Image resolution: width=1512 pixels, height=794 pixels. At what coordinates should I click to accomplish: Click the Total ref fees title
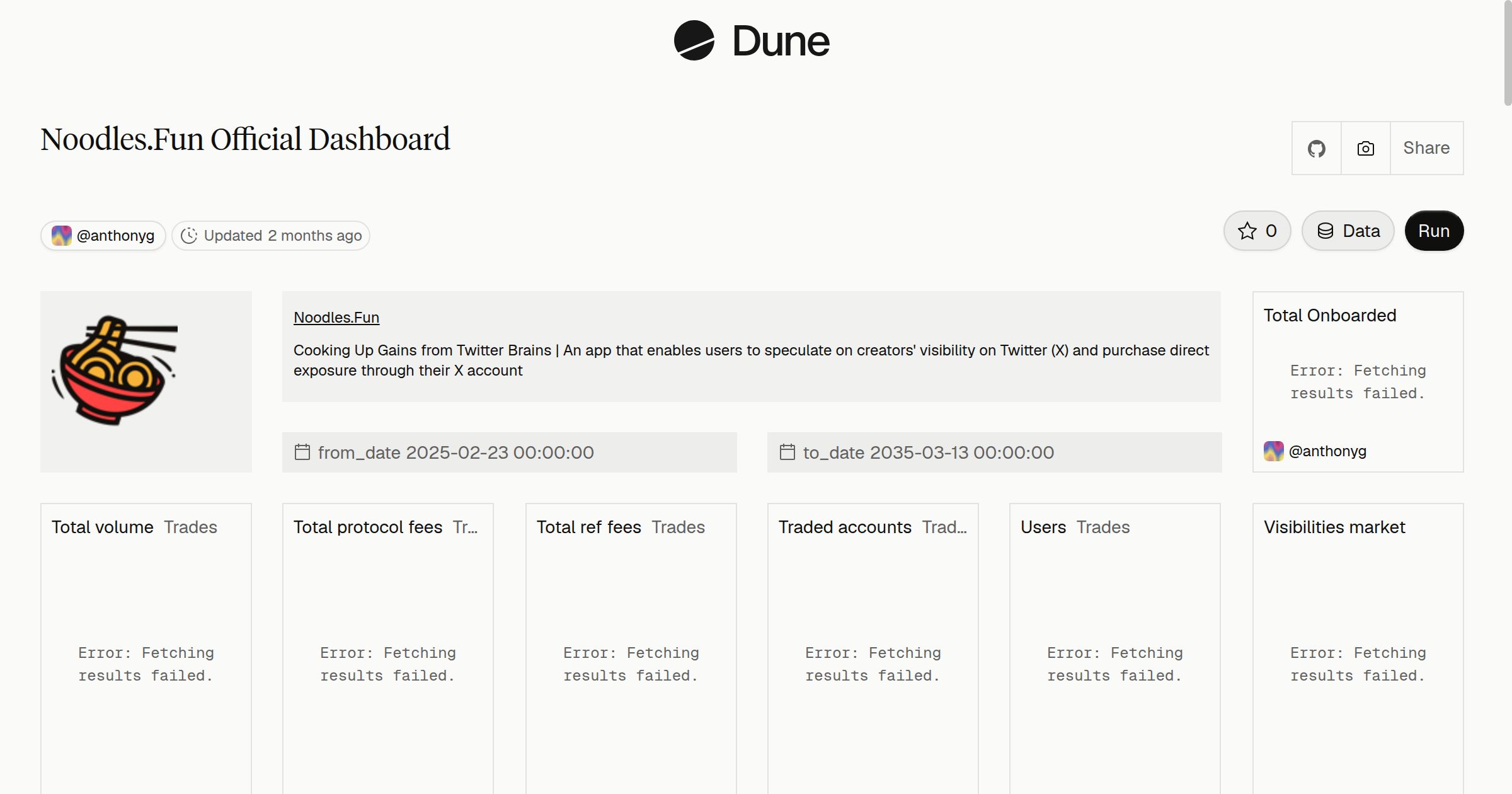pos(589,527)
